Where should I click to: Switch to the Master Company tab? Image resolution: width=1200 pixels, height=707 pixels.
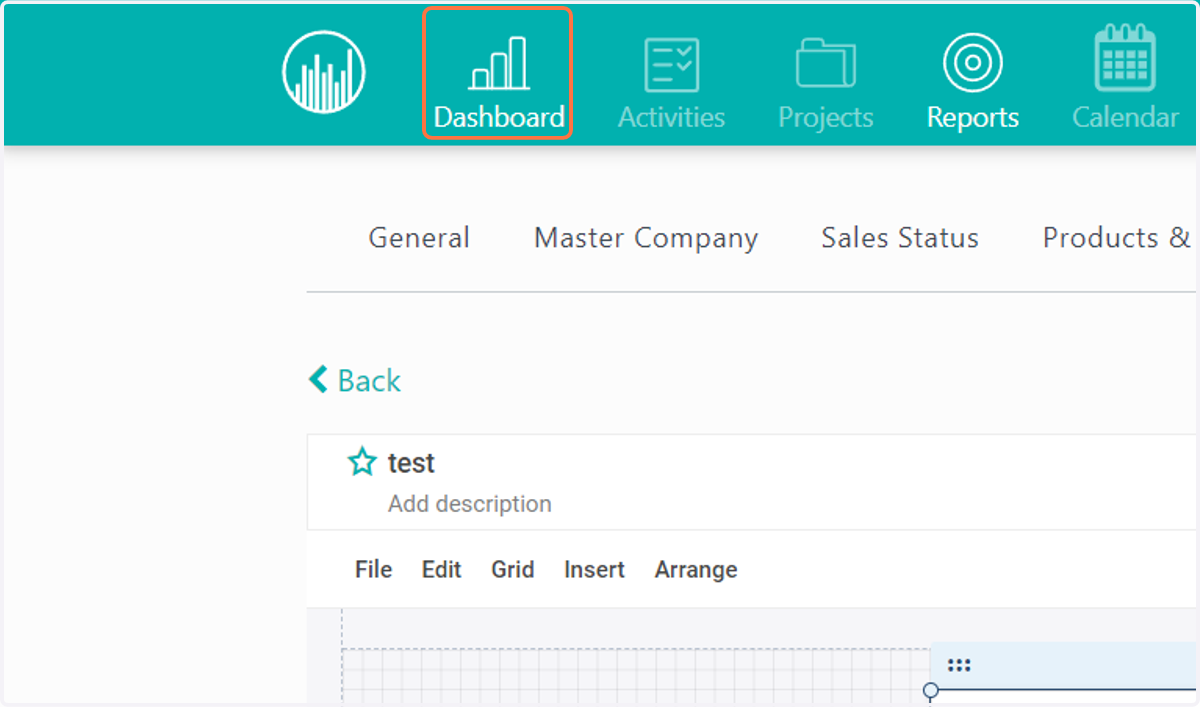coord(646,238)
